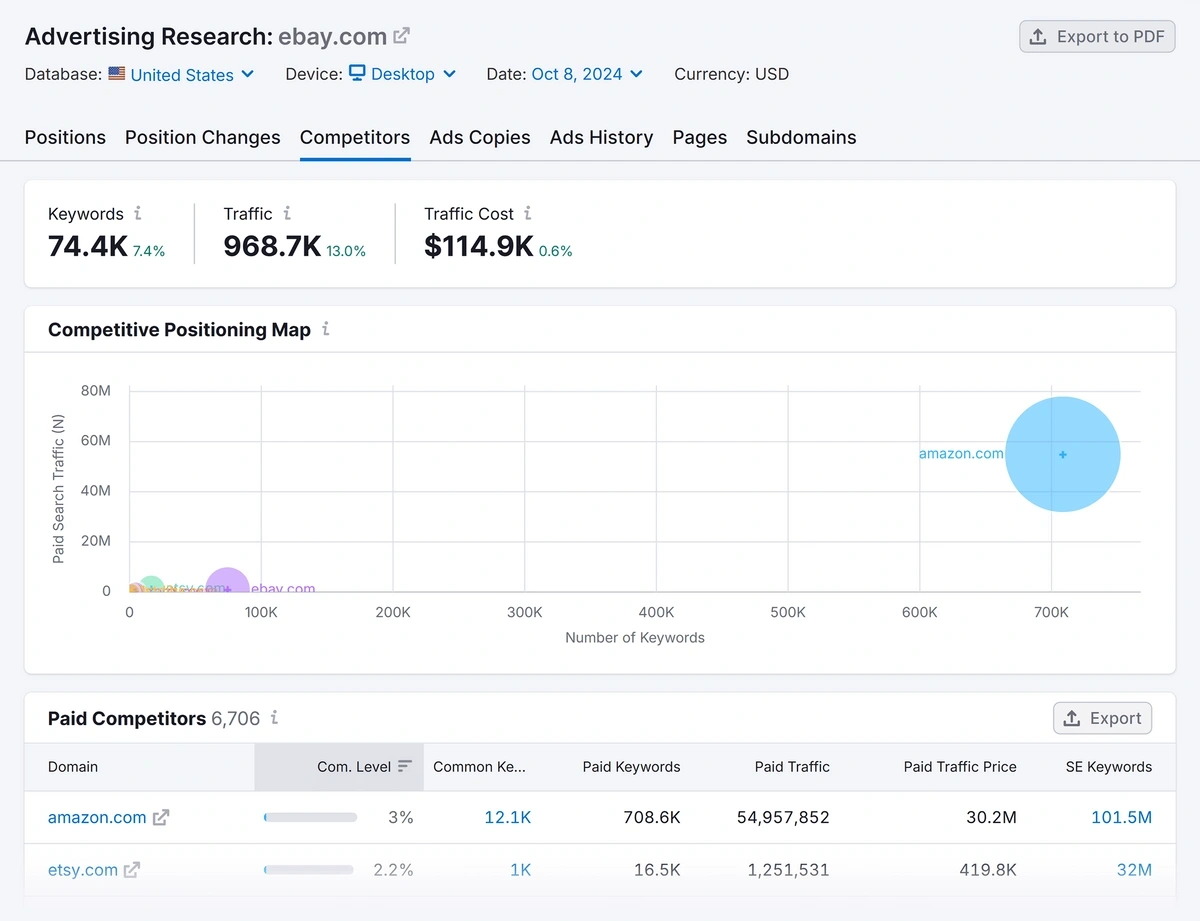Click the info icon next to Traffic

pyautogui.click(x=287, y=213)
